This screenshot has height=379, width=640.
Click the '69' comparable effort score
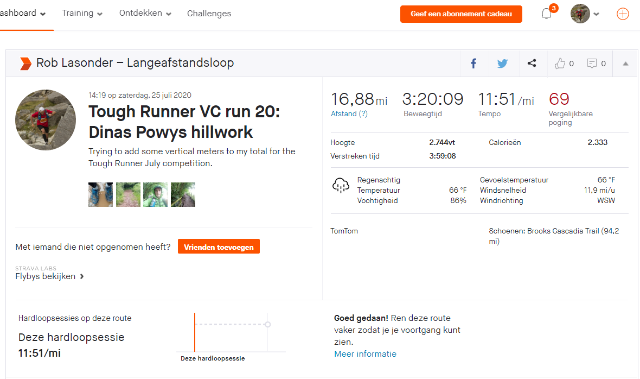559,99
